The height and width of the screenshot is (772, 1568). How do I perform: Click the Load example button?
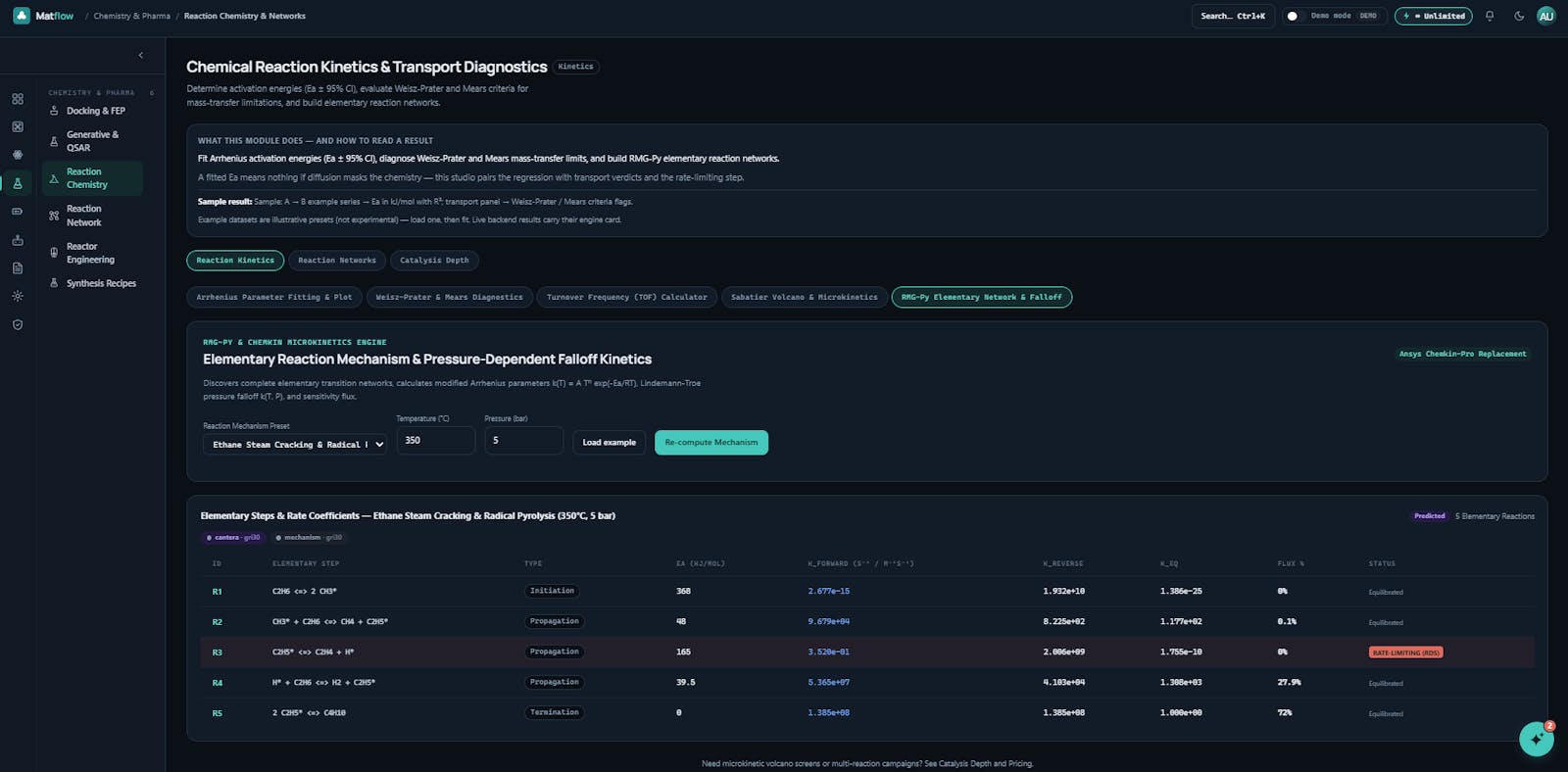(x=610, y=443)
